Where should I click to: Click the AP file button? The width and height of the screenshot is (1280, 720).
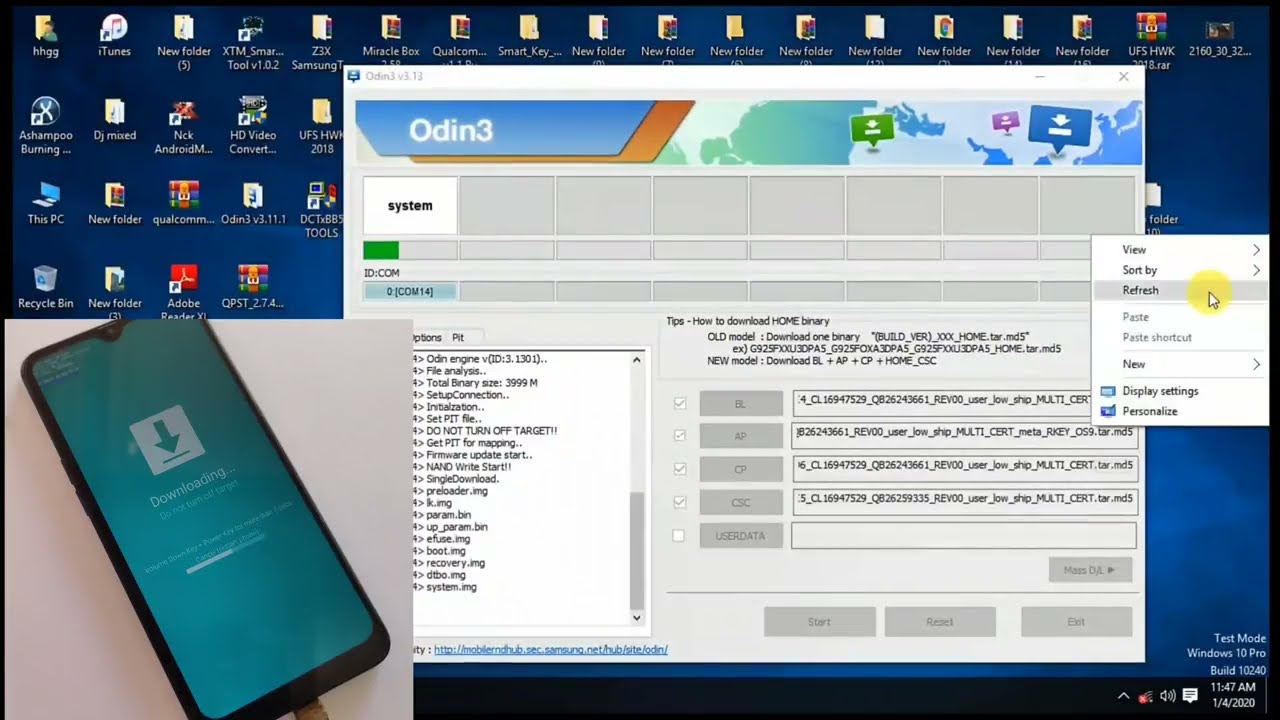click(741, 436)
